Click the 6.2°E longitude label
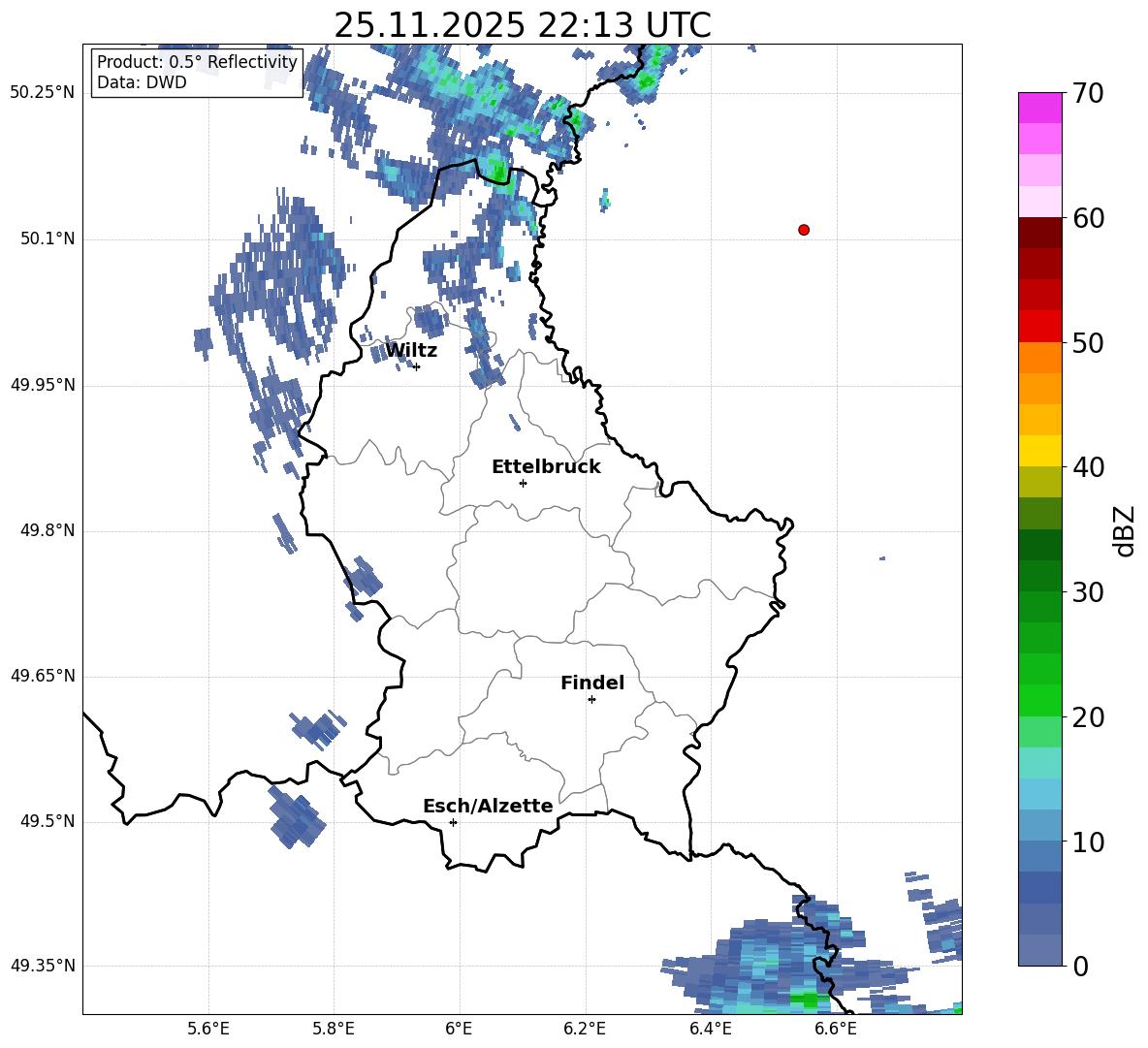Viewport: 1148px width, 1048px height. (585, 1029)
